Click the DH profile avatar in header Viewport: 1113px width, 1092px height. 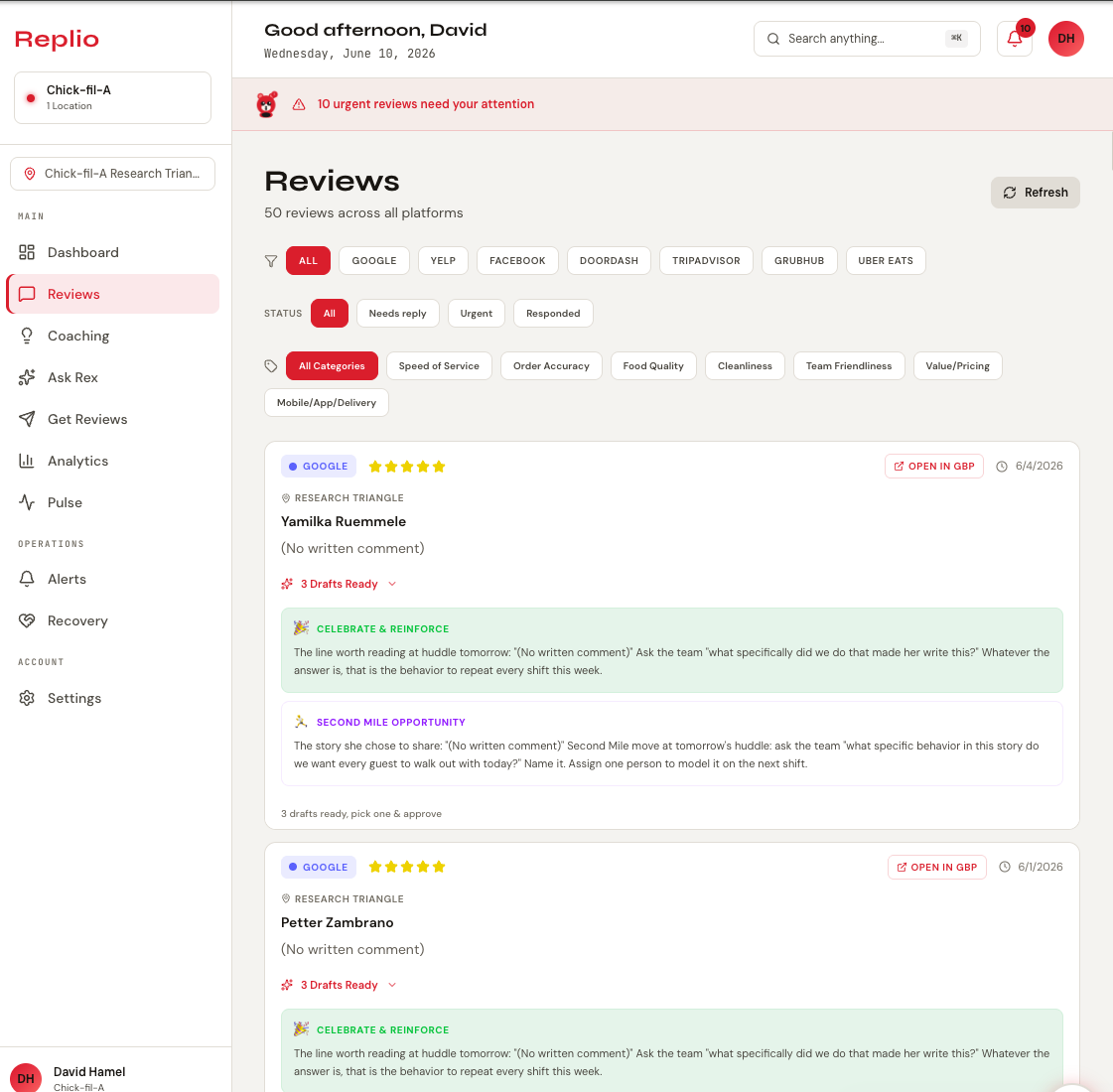(1066, 39)
